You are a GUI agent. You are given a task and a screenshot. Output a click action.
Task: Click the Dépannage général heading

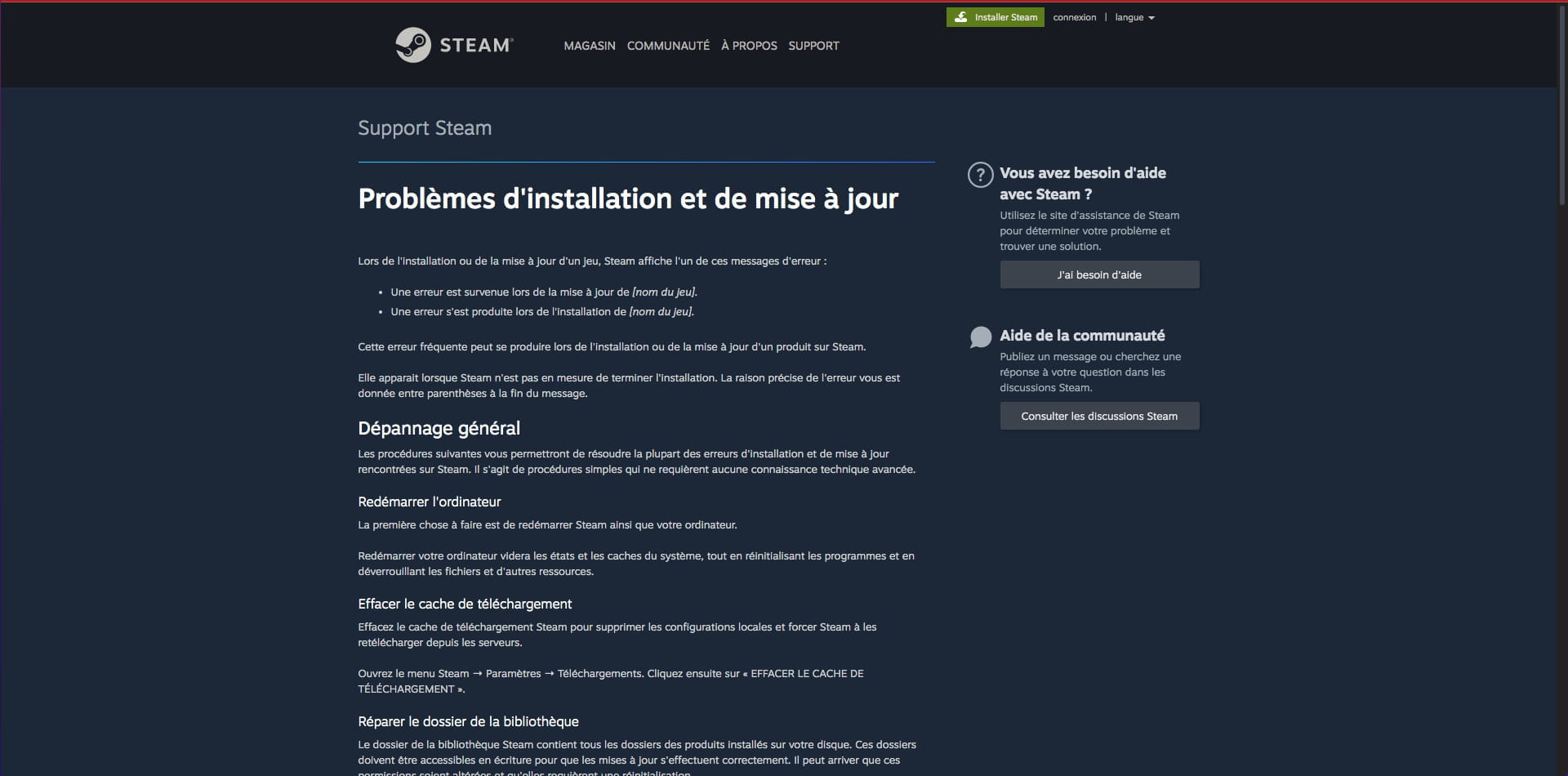pyautogui.click(x=439, y=428)
